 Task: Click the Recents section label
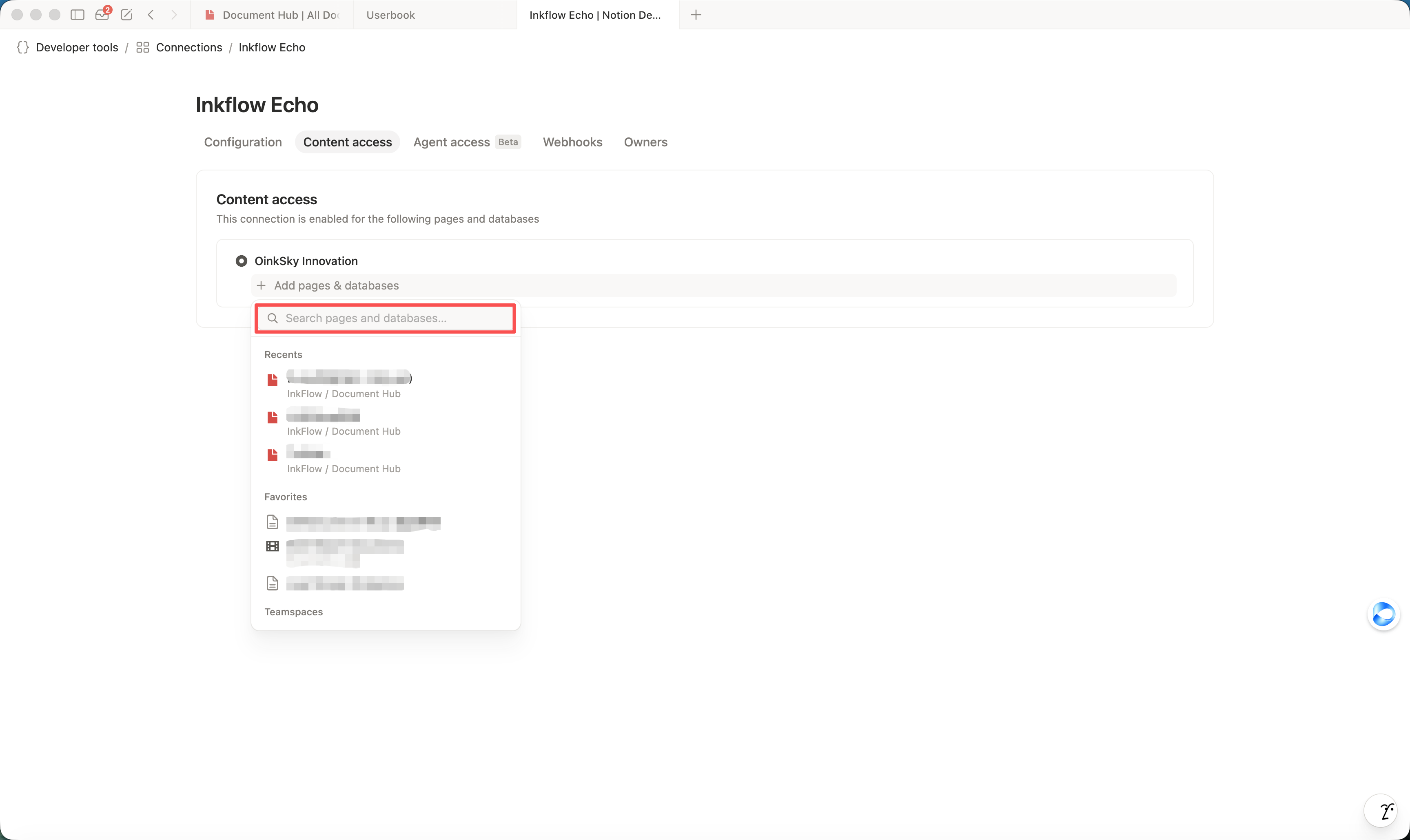[x=283, y=354]
